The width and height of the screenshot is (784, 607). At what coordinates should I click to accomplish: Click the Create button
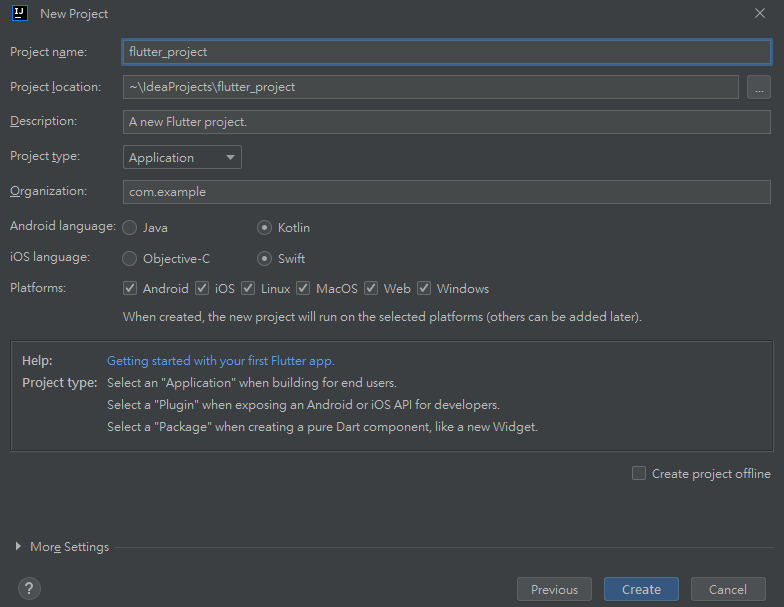[x=641, y=589]
